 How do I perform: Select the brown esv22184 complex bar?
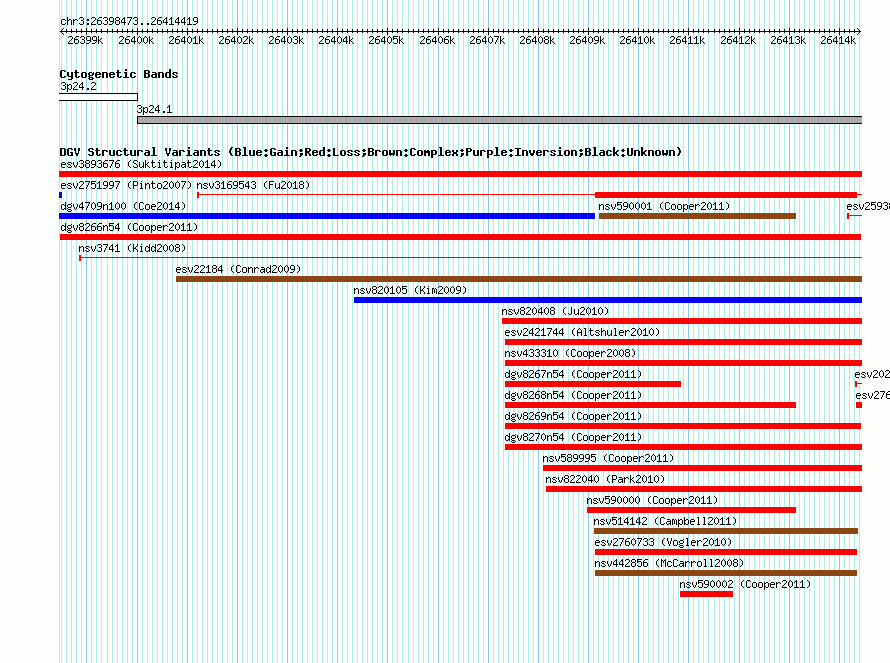[x=519, y=279]
